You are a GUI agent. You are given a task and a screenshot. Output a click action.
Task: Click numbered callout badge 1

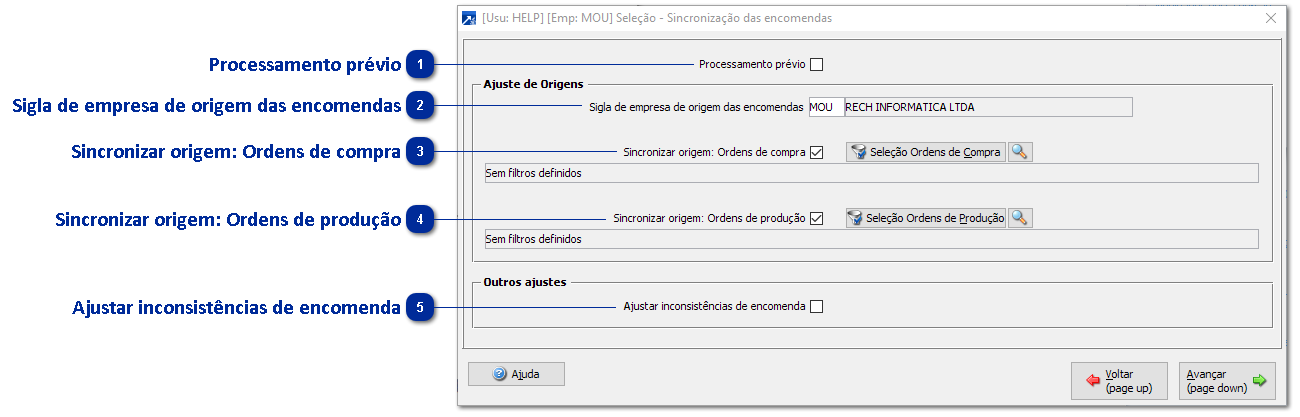click(x=421, y=65)
